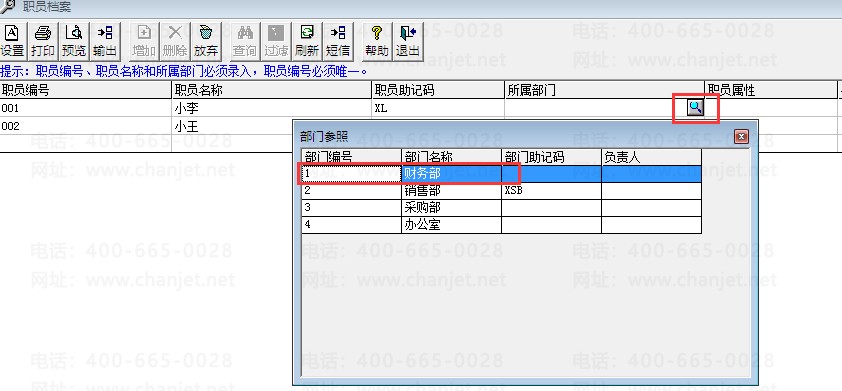Select 办公室 in the department list
The width and height of the screenshot is (842, 391).
click(451, 225)
